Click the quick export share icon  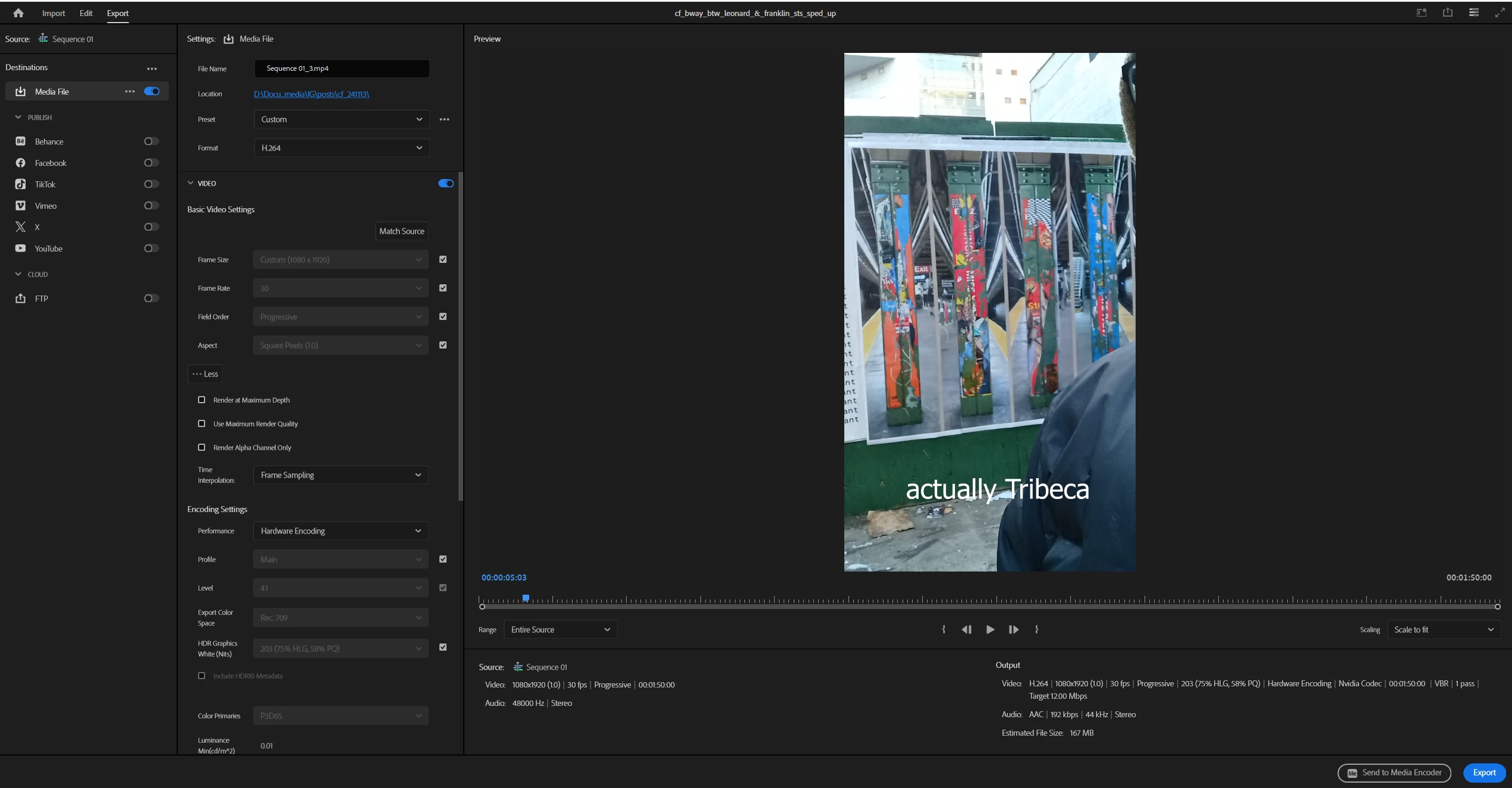point(1448,12)
